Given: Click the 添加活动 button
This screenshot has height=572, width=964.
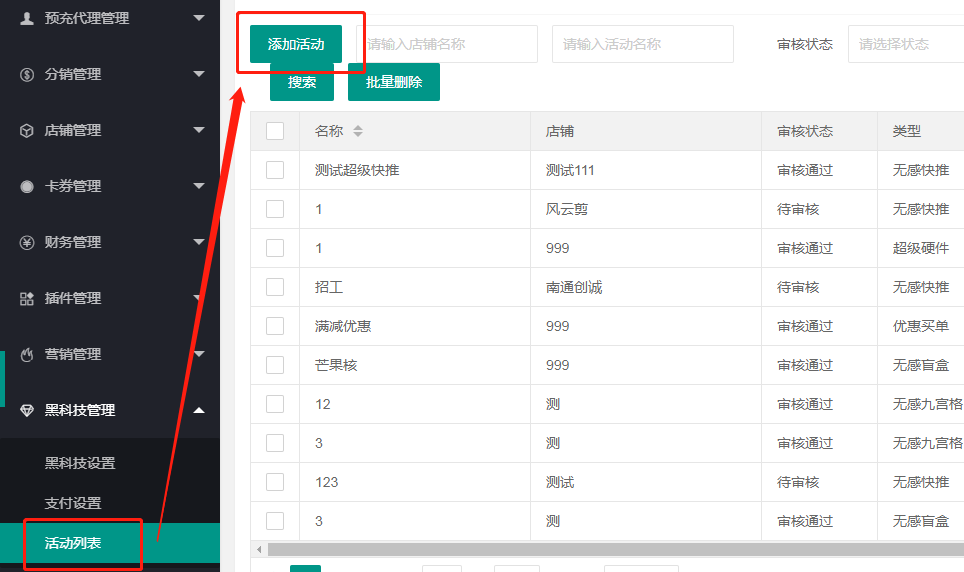Looking at the screenshot, I should click(x=296, y=44).
